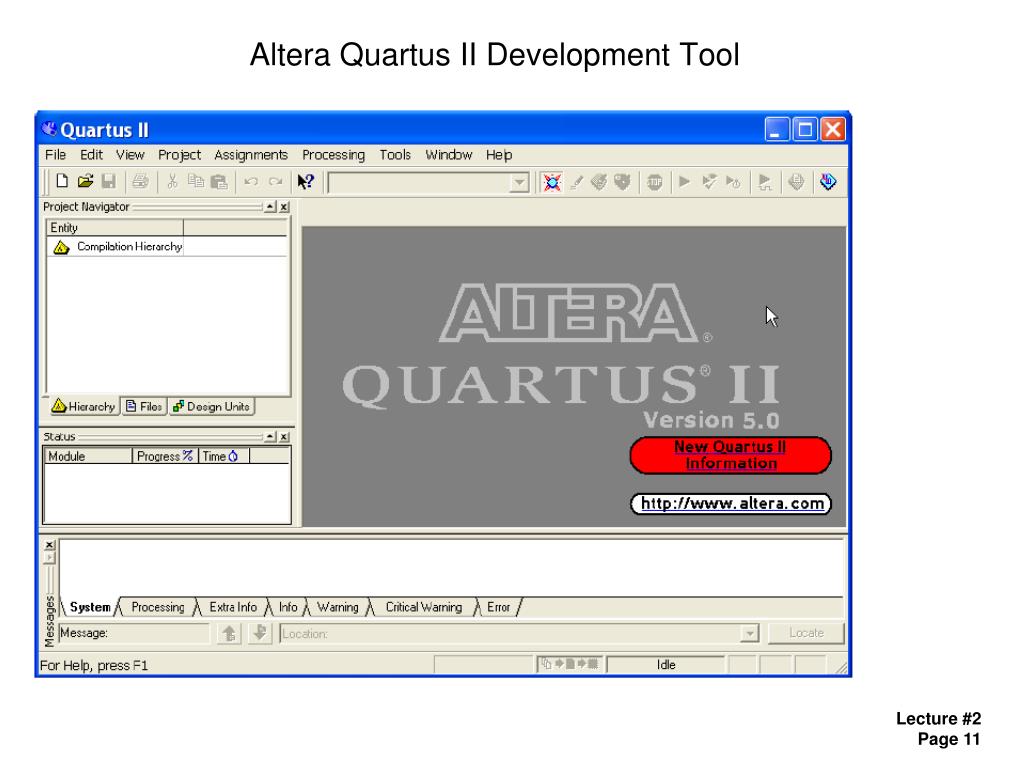This screenshot has width=1024, height=768.
Task: Minimize the Quartus II window
Action: pos(777,129)
